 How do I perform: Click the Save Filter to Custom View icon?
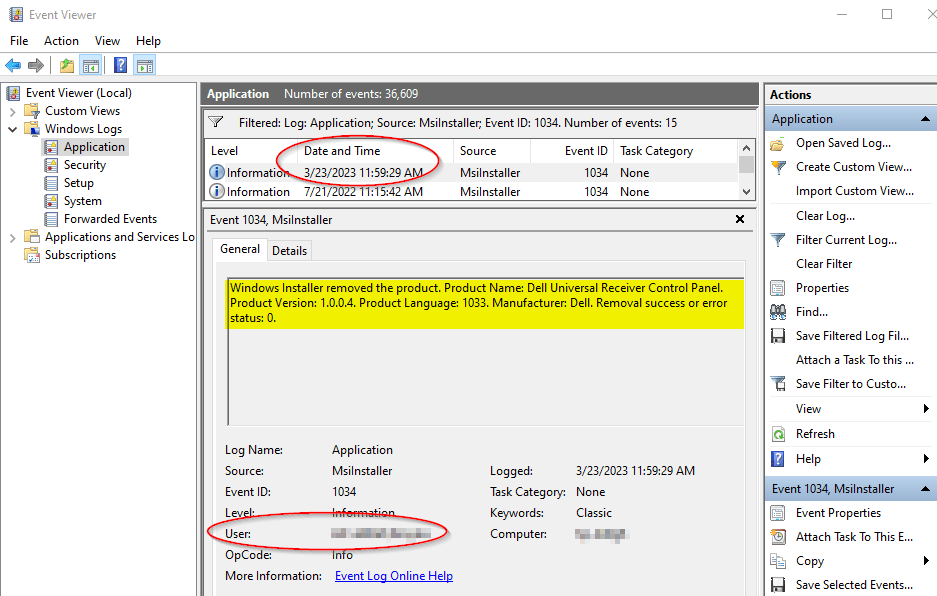(x=778, y=384)
